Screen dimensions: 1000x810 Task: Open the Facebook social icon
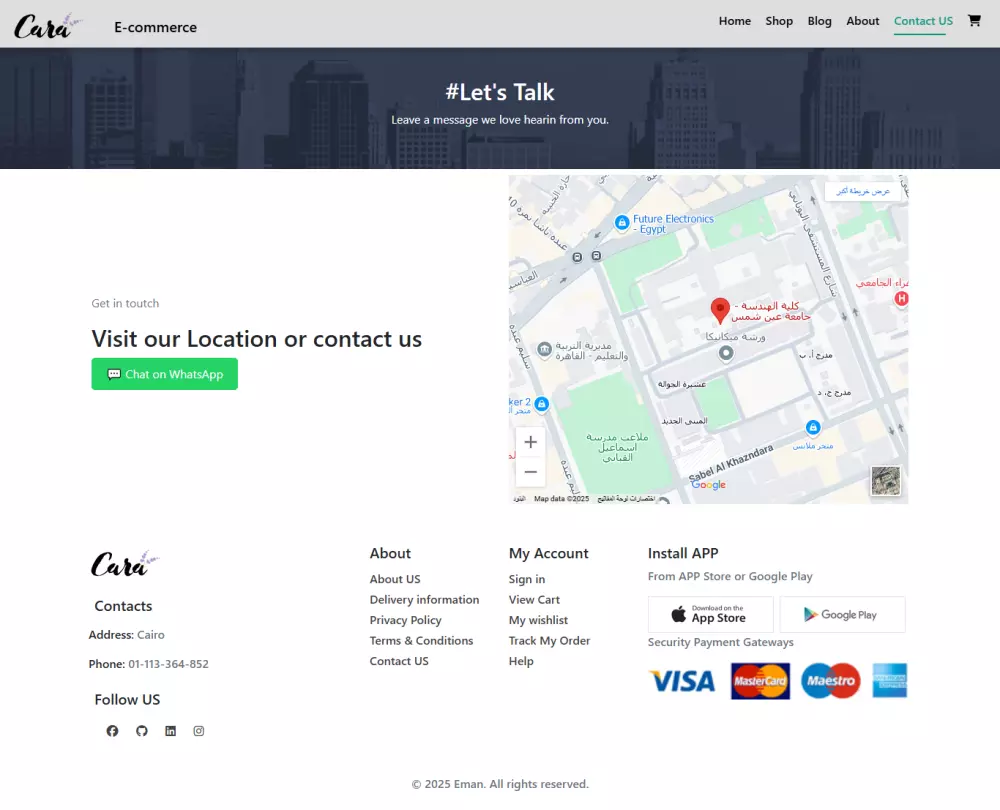coord(112,730)
